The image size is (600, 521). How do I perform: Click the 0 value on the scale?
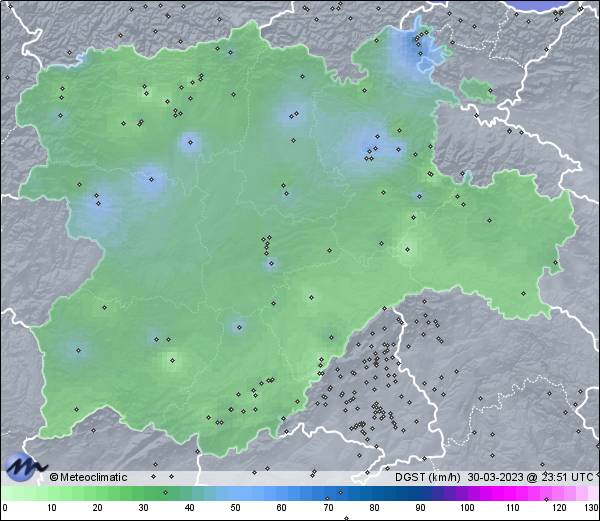point(5,508)
